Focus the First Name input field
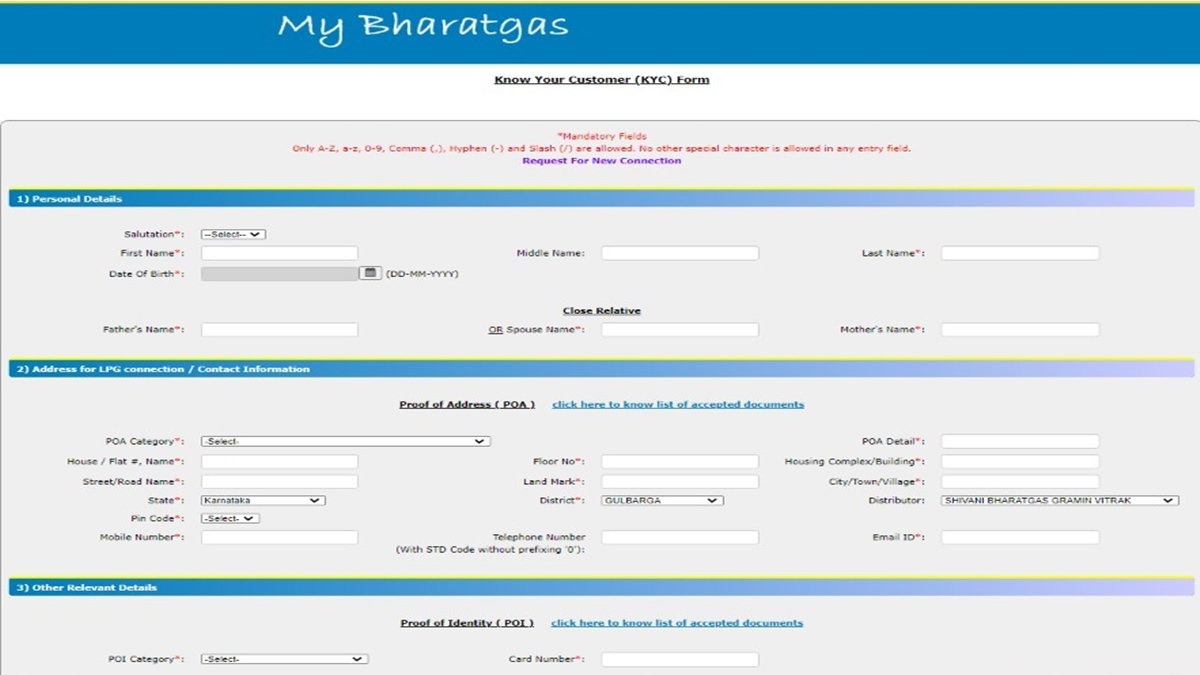The width and height of the screenshot is (1200, 675). tap(279, 254)
